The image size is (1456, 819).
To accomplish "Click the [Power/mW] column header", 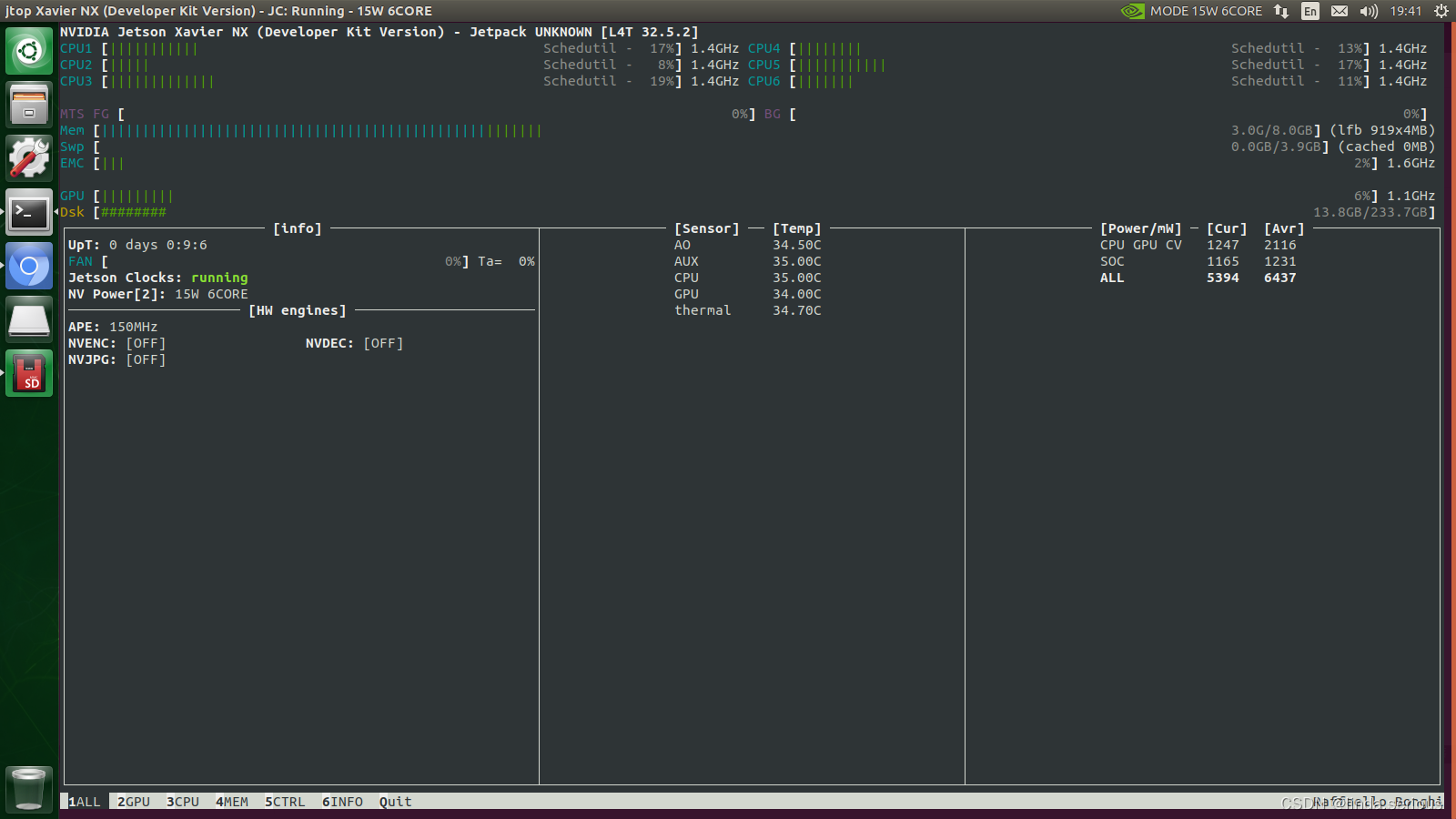I will point(1141,228).
